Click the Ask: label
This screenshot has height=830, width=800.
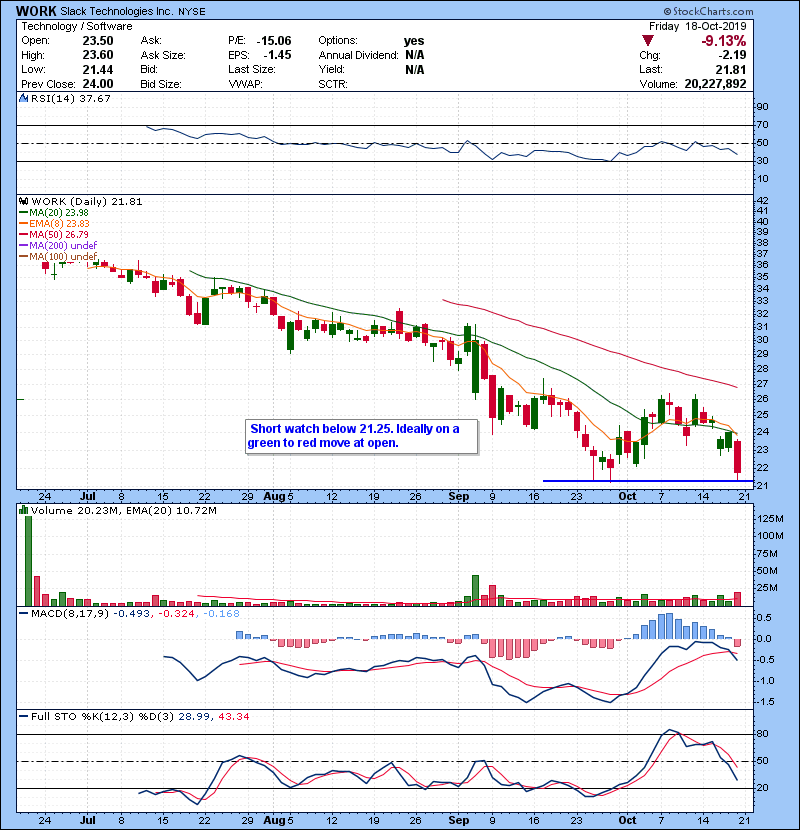click(151, 41)
